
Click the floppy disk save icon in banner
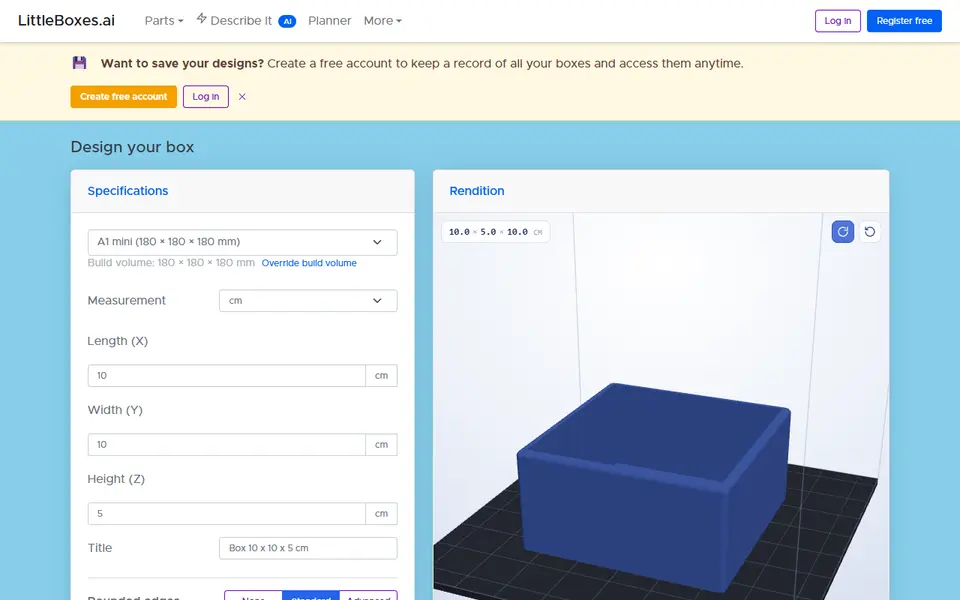point(80,62)
